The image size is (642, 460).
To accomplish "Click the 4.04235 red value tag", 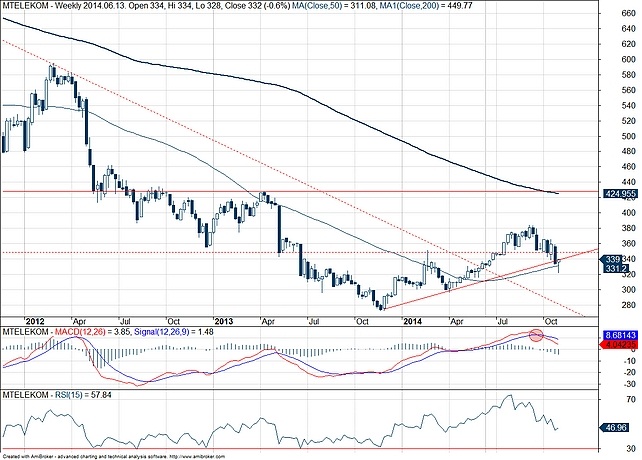I will [x=621, y=344].
